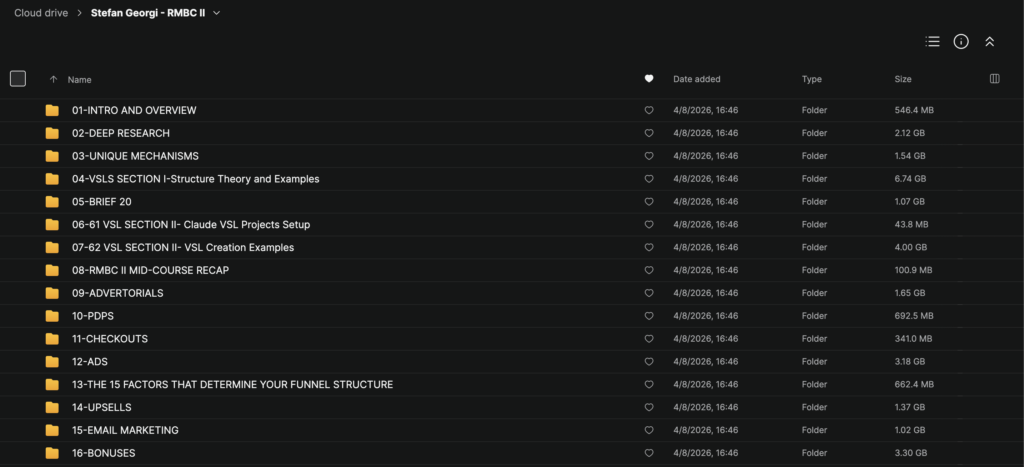Click the 10-PDPS folder icon
Image resolution: width=1024 pixels, height=467 pixels.
point(52,316)
